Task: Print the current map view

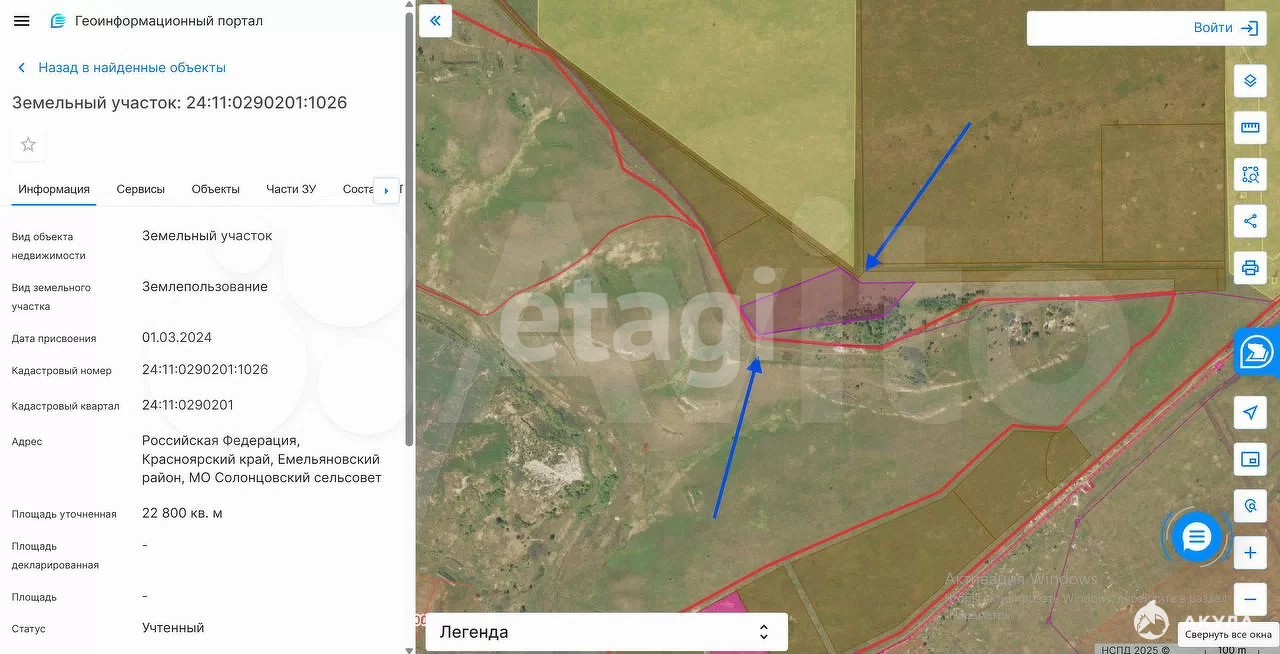Action: [1250, 268]
